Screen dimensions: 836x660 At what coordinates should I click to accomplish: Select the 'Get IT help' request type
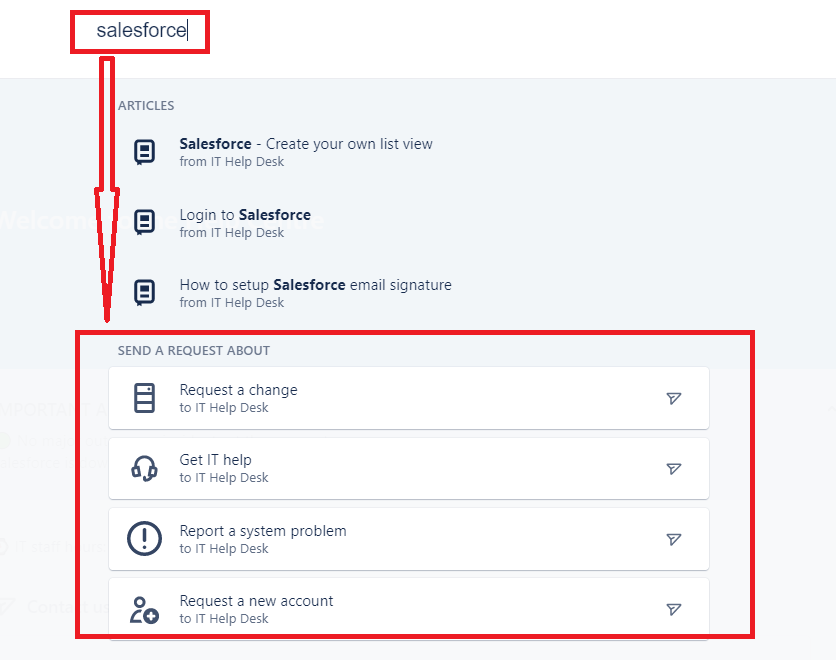(x=408, y=468)
